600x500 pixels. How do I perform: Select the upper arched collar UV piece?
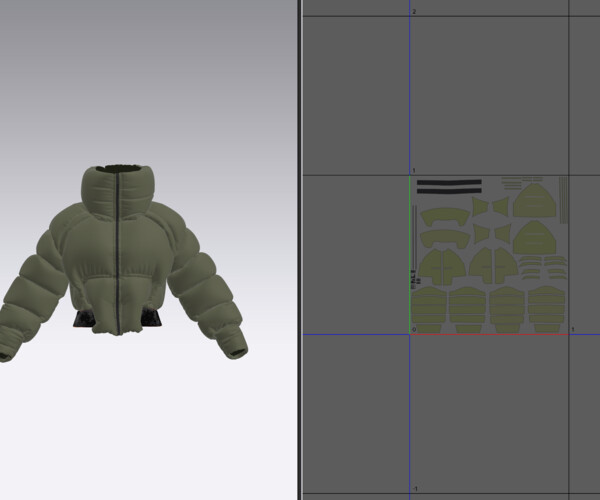(x=445, y=217)
